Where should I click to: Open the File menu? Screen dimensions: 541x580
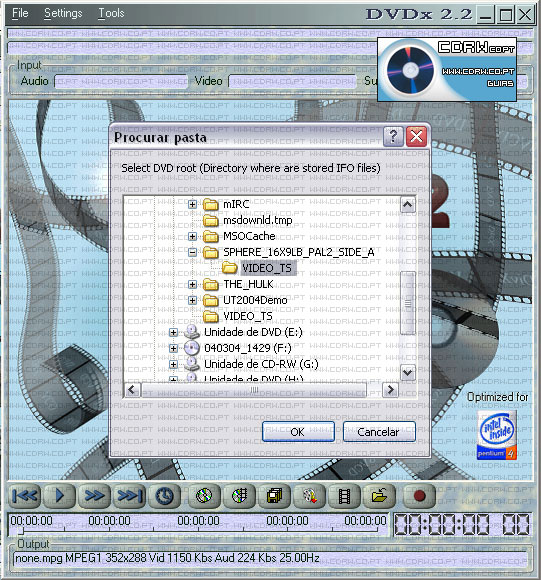(x=20, y=13)
